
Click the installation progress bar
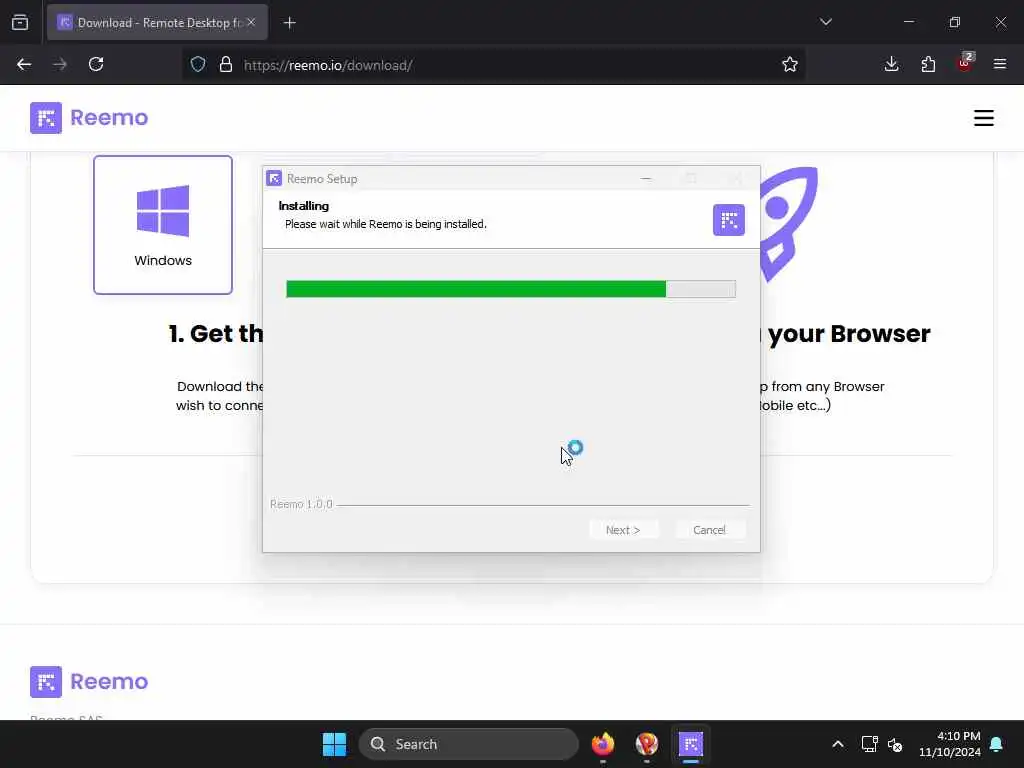point(511,289)
